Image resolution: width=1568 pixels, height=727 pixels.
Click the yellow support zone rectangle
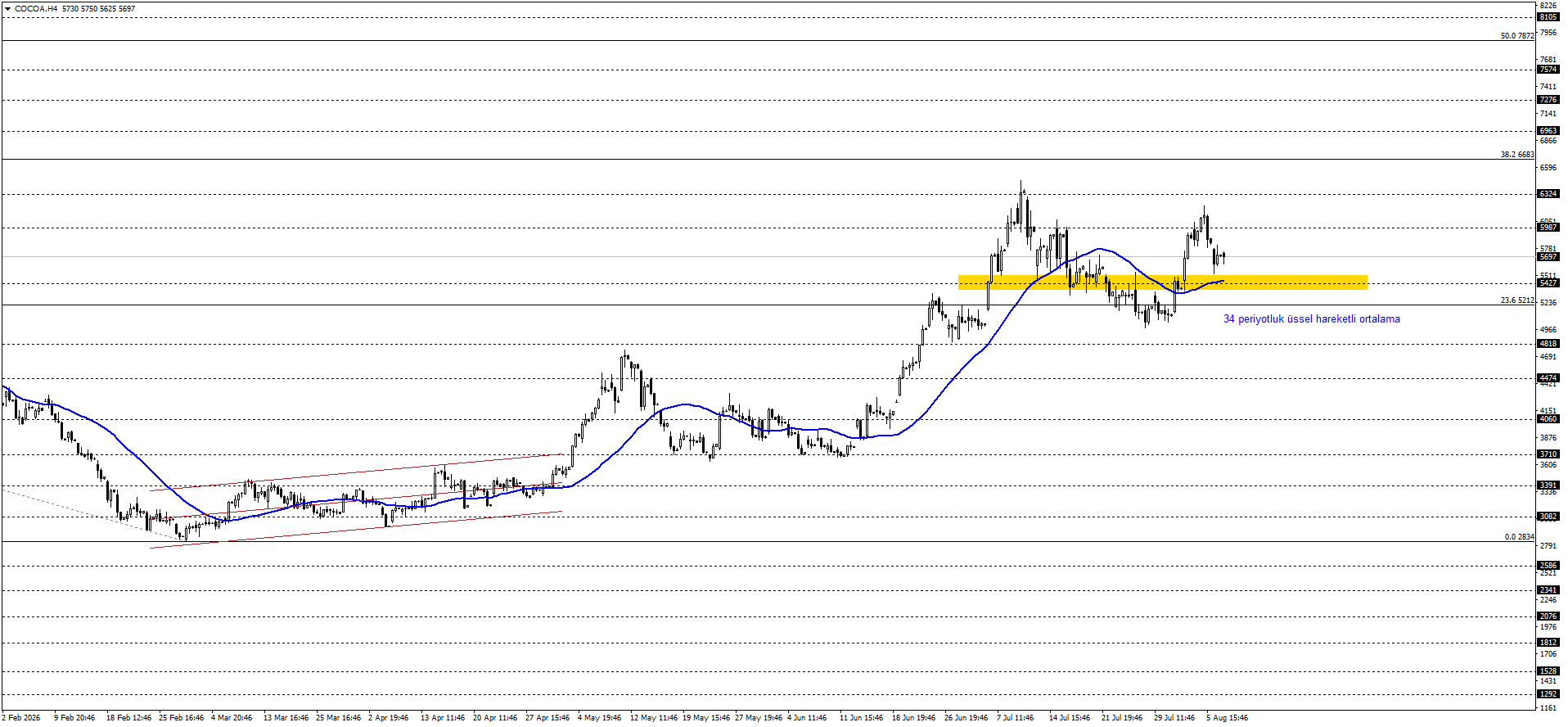(1162, 282)
